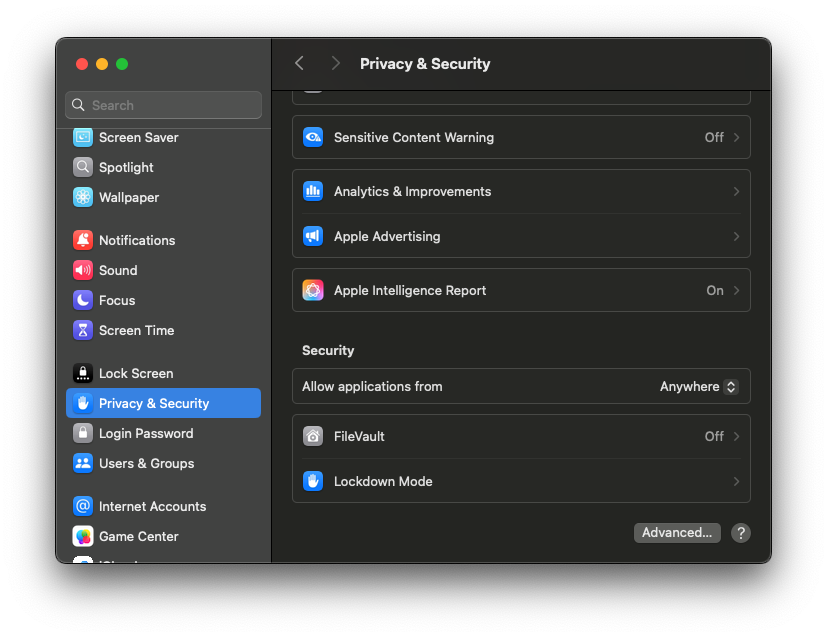
Task: Expand Sensitive Content Warning chevron
Action: point(736,138)
